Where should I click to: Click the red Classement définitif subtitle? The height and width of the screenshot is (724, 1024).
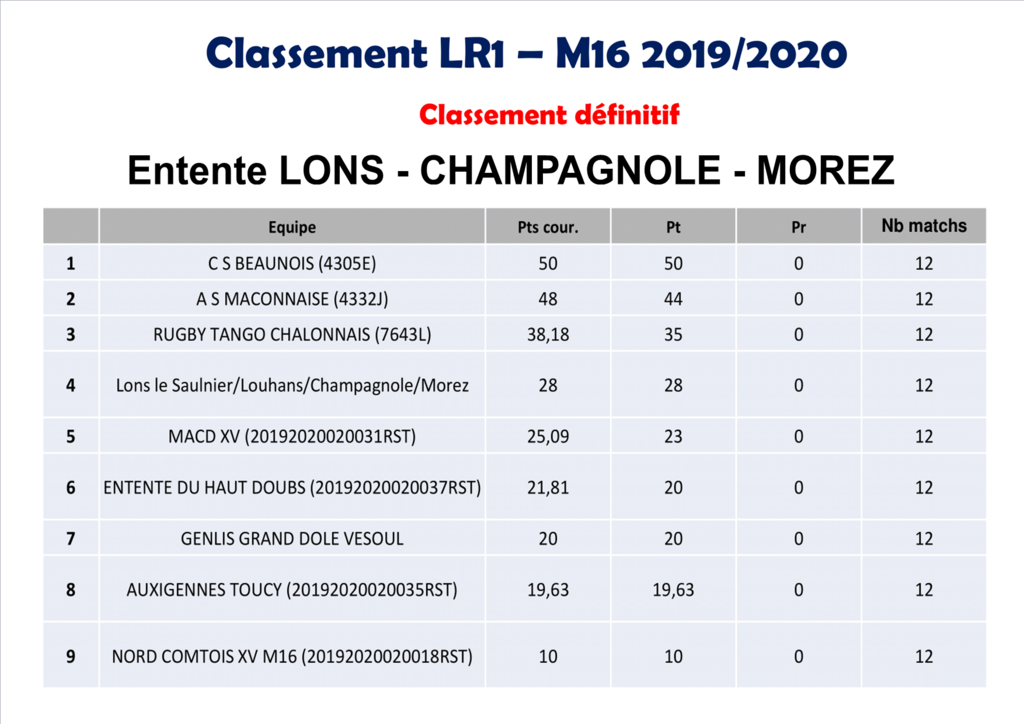point(549,115)
